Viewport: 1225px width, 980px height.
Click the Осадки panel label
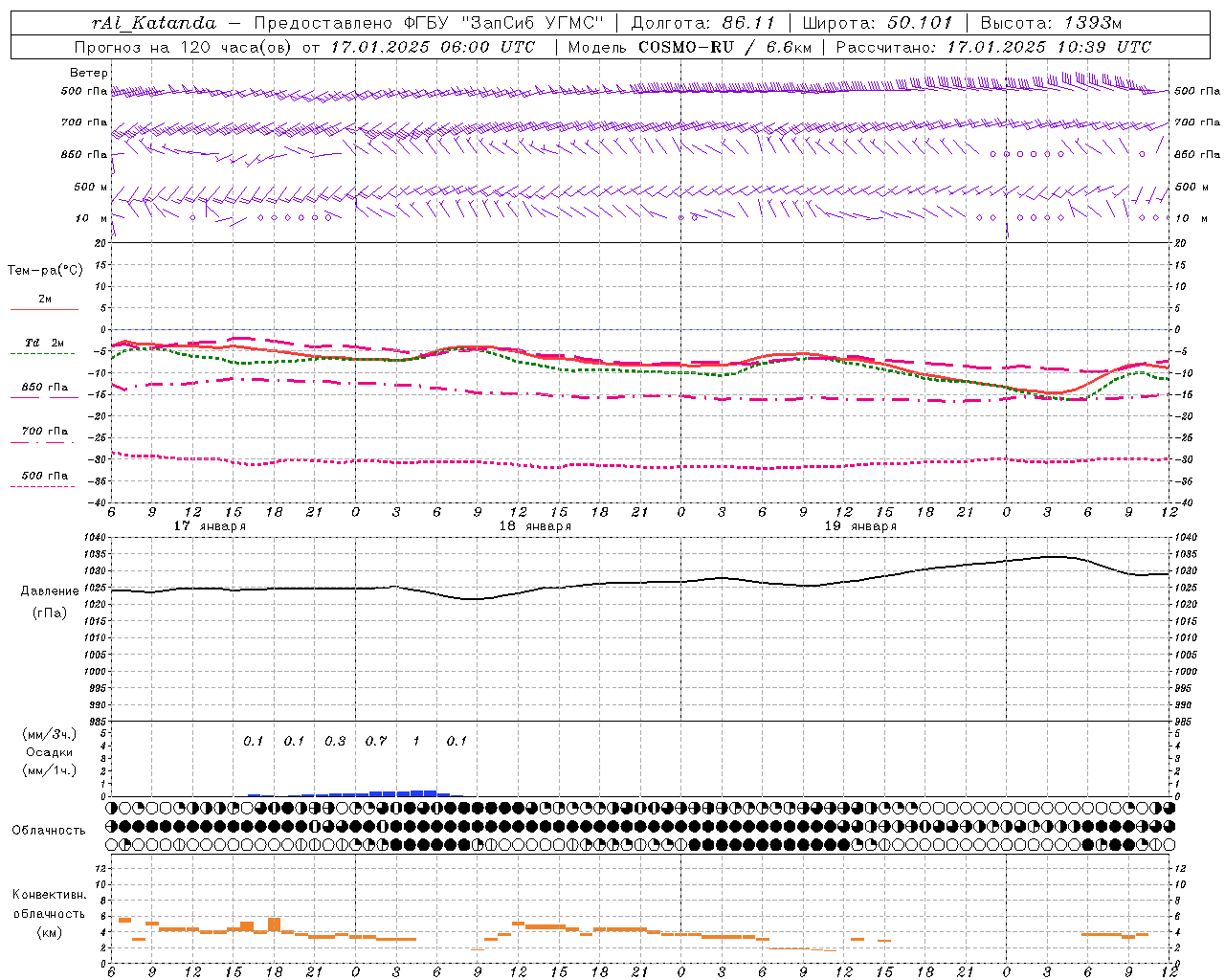[50, 752]
